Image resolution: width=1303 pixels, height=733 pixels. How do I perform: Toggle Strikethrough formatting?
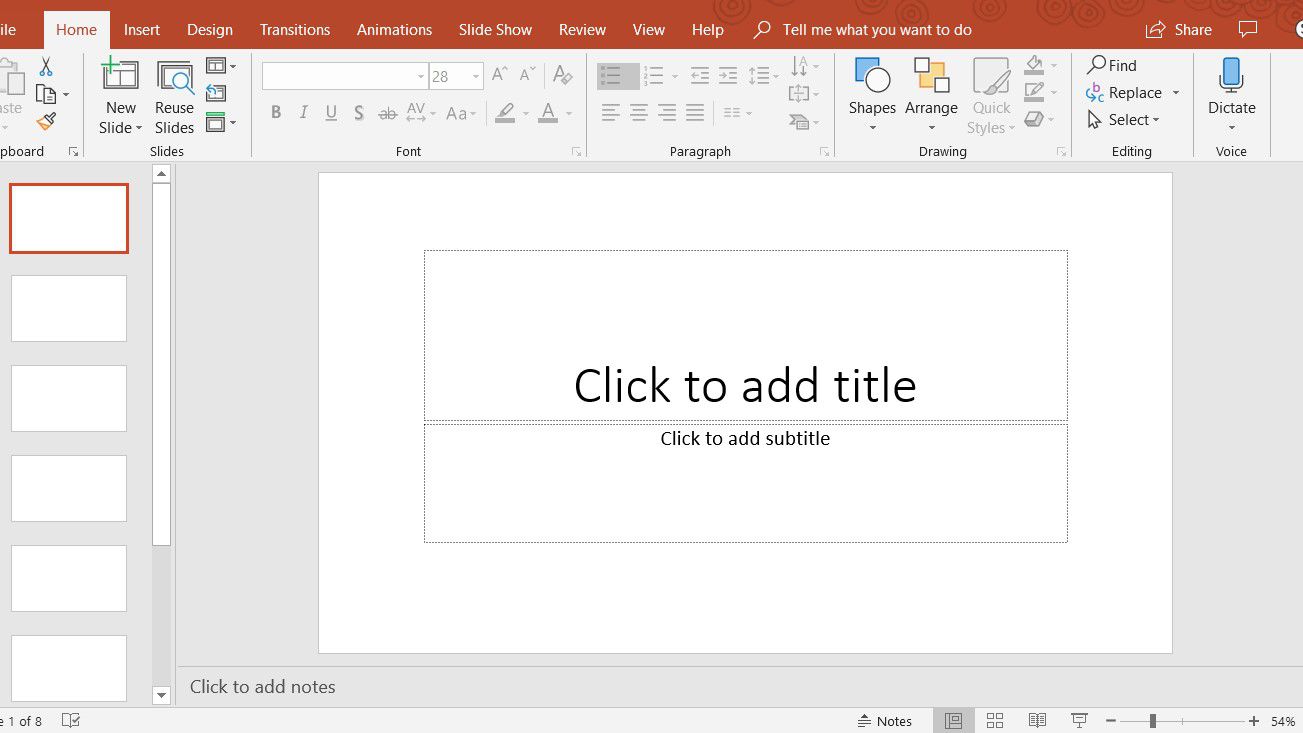click(387, 113)
